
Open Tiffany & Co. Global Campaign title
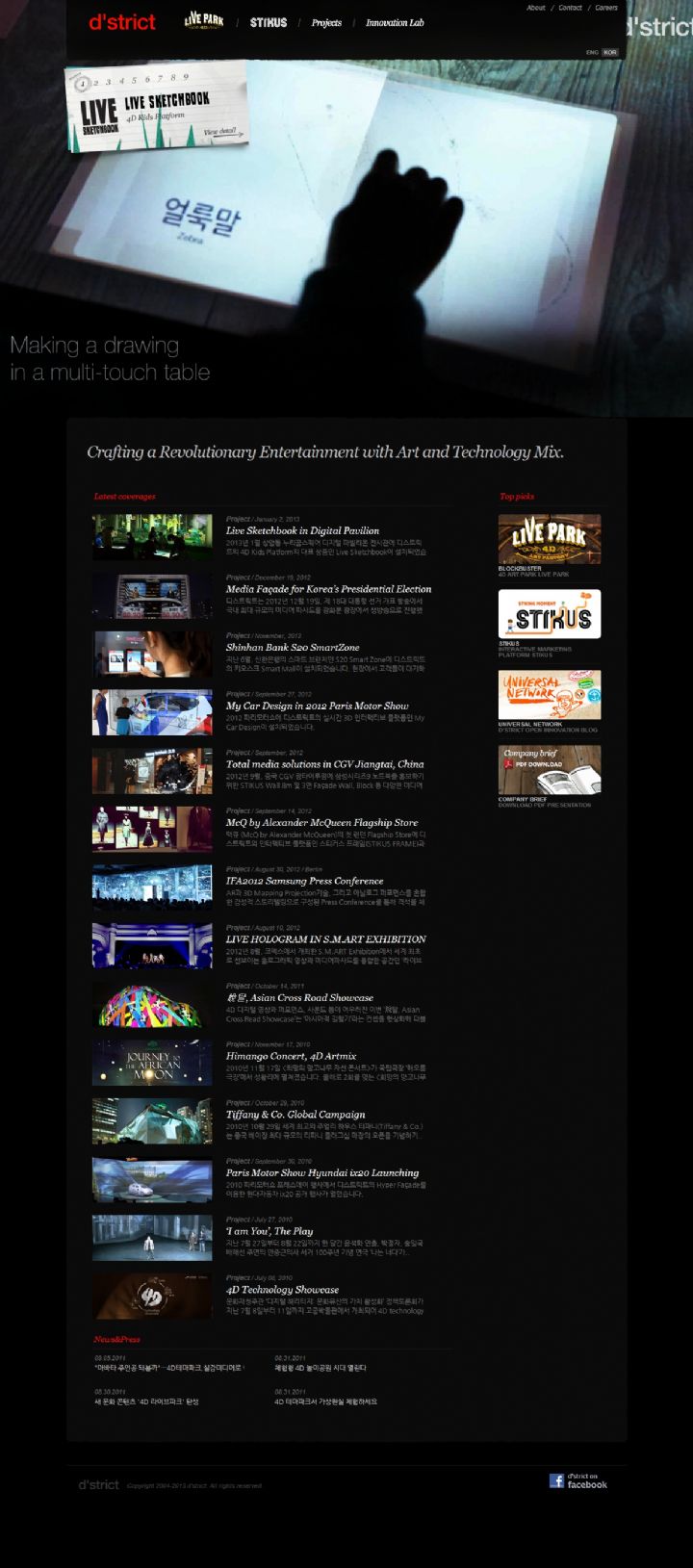295,1115
